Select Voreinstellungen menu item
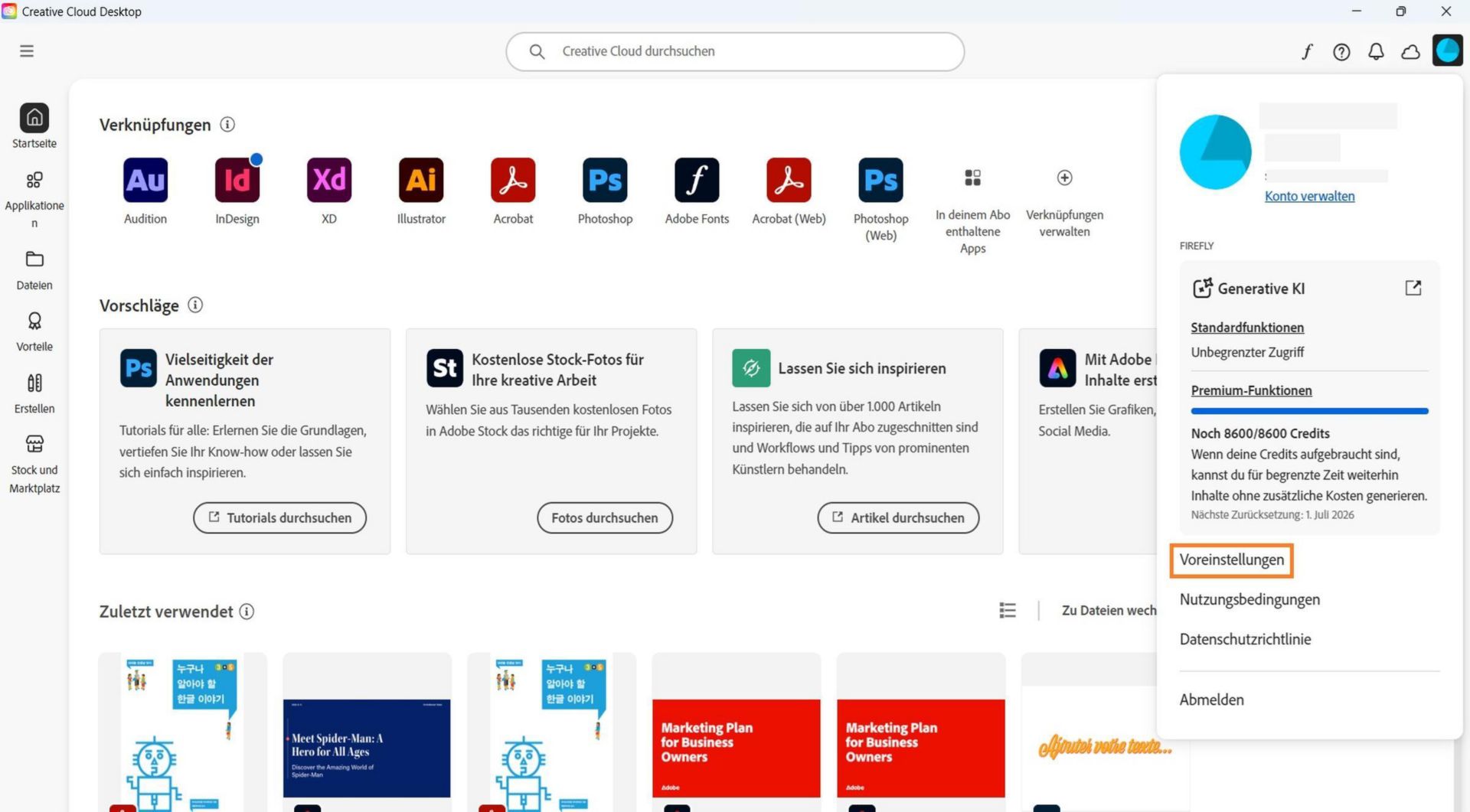 (1231, 559)
